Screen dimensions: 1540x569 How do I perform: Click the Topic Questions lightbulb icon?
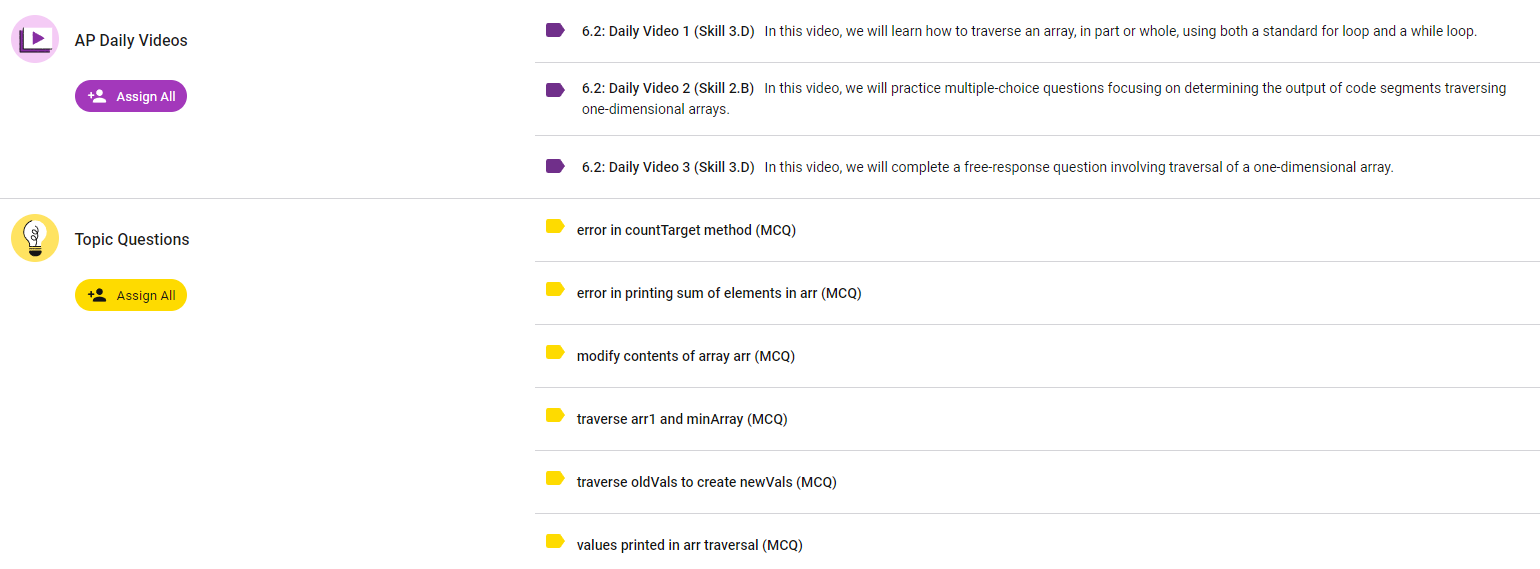point(35,238)
